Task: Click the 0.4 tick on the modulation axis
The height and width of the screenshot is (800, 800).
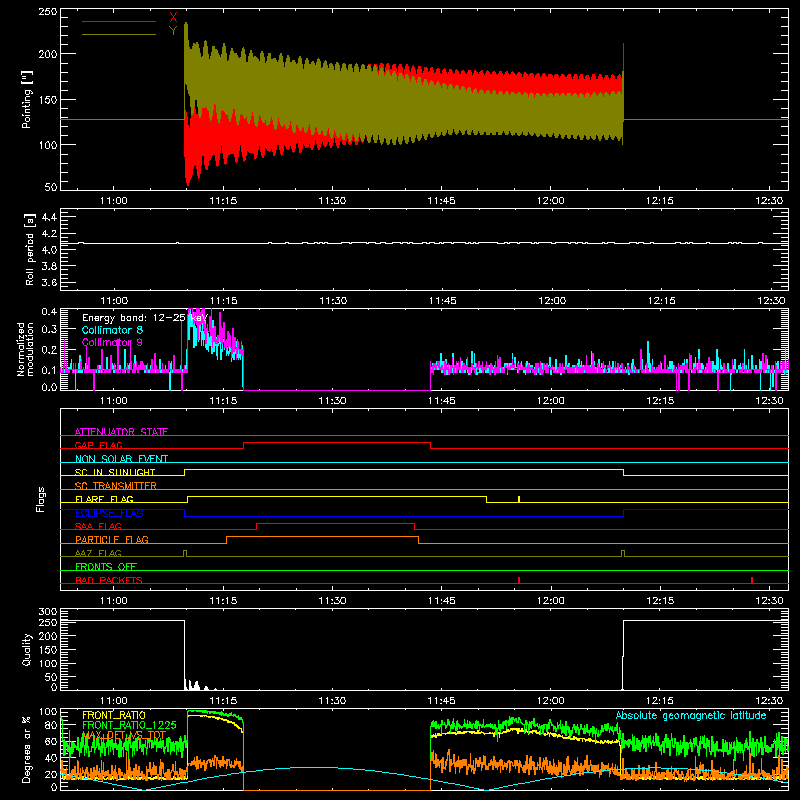Action: pos(49,312)
